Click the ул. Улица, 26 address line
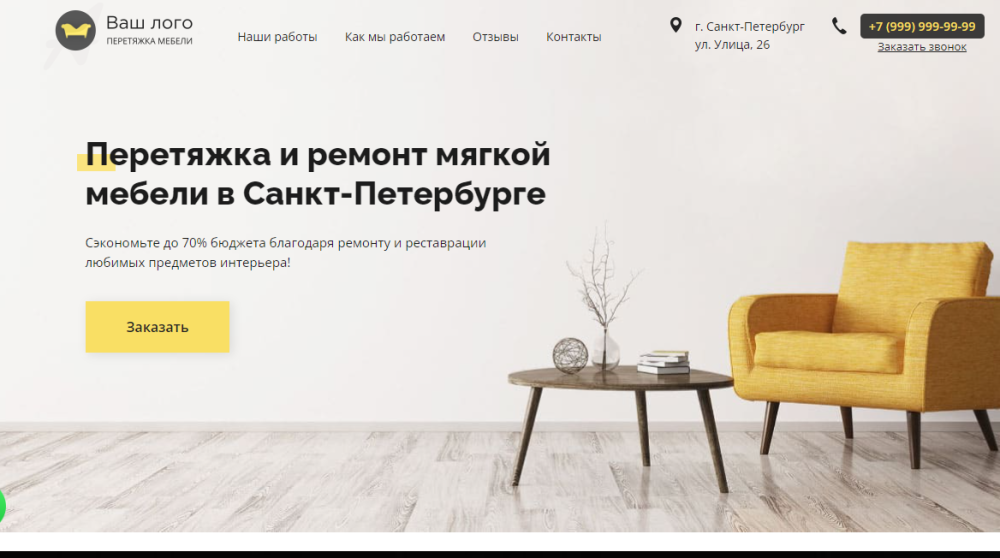The width and height of the screenshot is (1000, 558). pos(732,45)
